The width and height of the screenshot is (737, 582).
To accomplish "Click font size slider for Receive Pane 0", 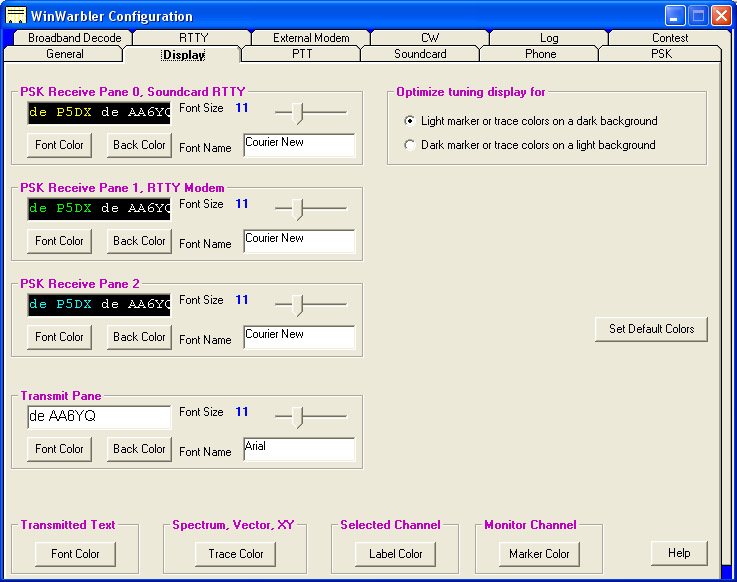I will click(x=311, y=113).
